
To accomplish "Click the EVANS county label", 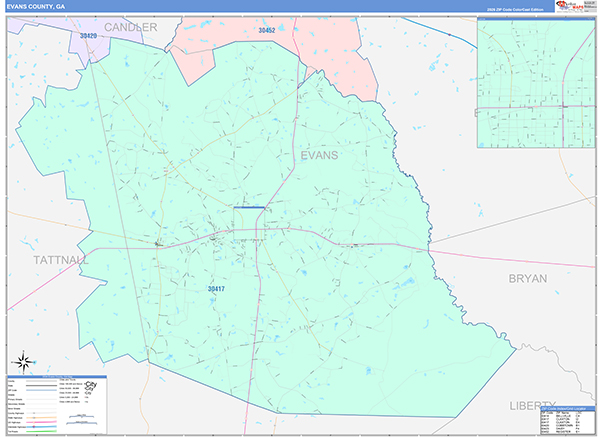I will pyautogui.click(x=319, y=155).
